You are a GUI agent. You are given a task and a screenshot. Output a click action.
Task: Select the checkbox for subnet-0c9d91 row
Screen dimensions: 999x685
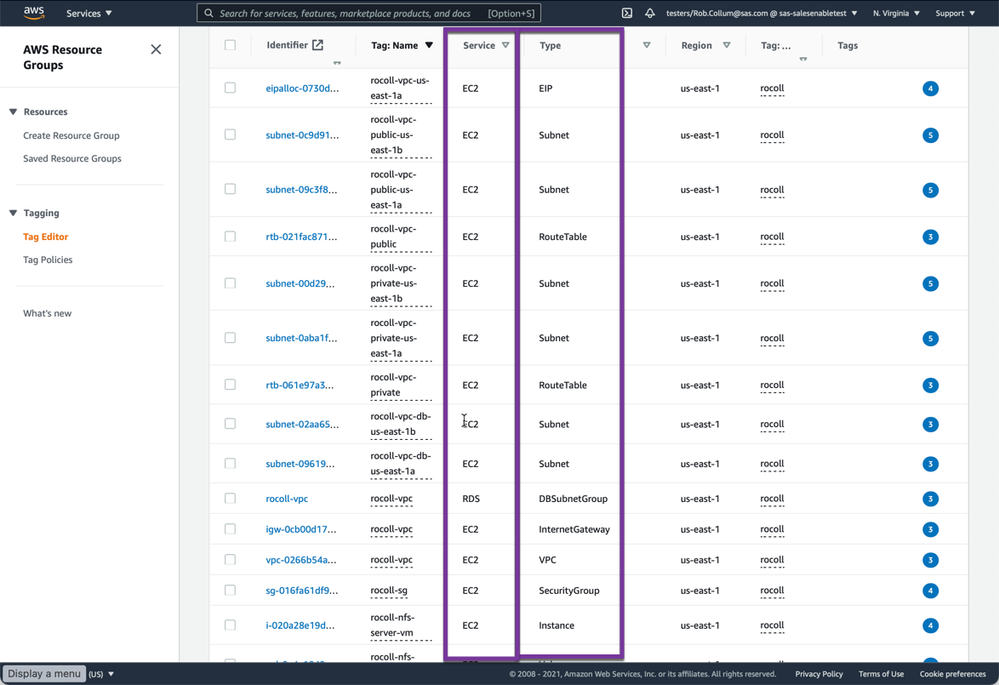coord(230,134)
